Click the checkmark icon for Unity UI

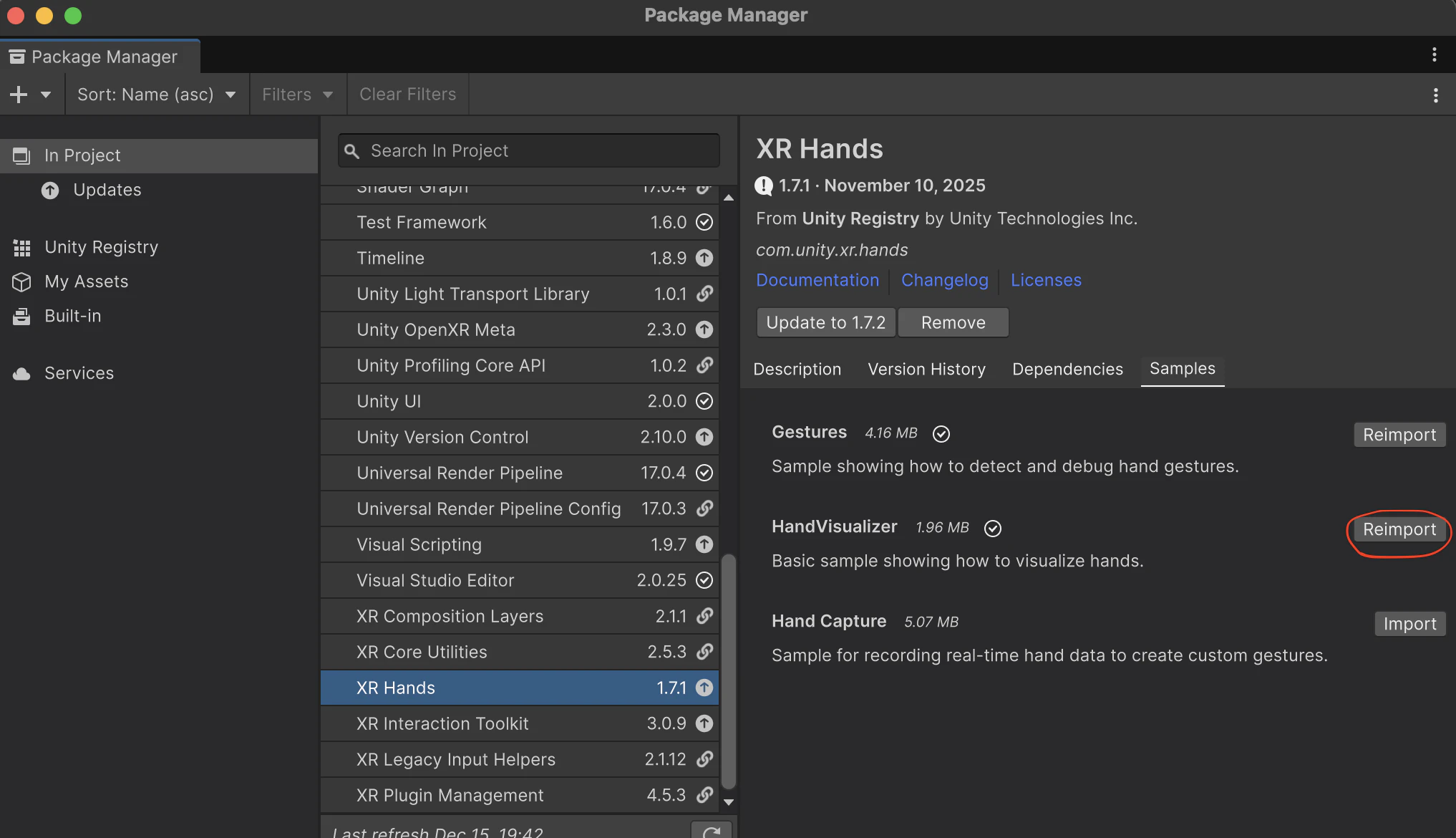click(x=704, y=401)
